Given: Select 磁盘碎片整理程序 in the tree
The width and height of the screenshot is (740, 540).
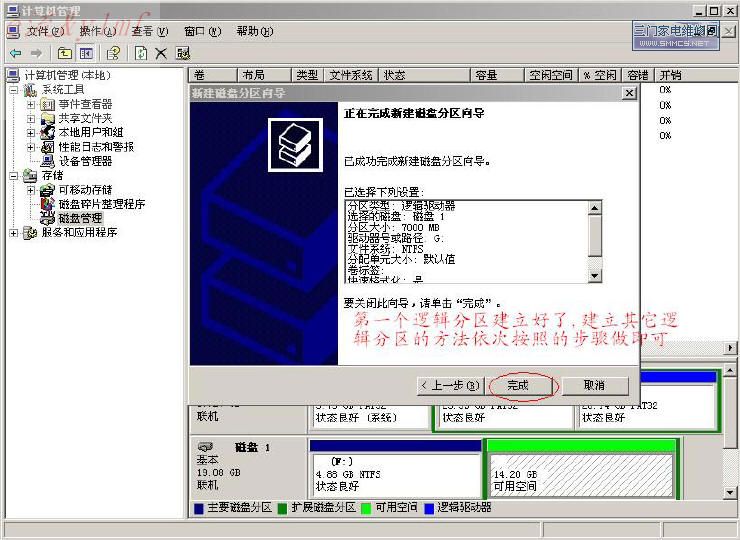Looking at the screenshot, I should pyautogui.click(x=101, y=204).
